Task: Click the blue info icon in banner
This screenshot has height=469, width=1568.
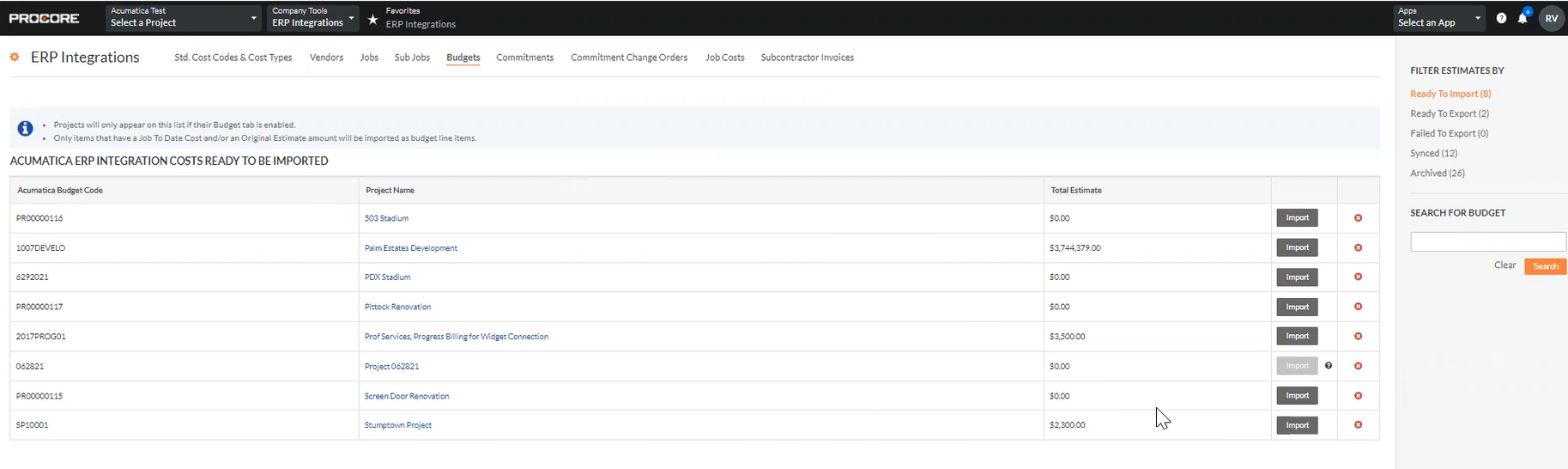Action: 26,129
